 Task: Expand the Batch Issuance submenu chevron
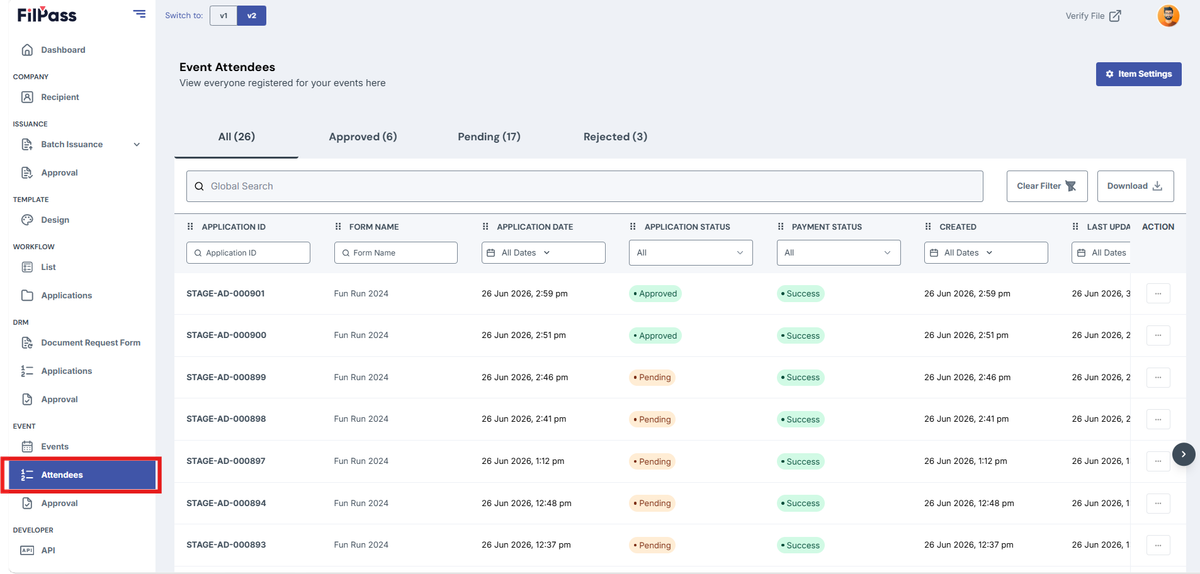coord(137,145)
